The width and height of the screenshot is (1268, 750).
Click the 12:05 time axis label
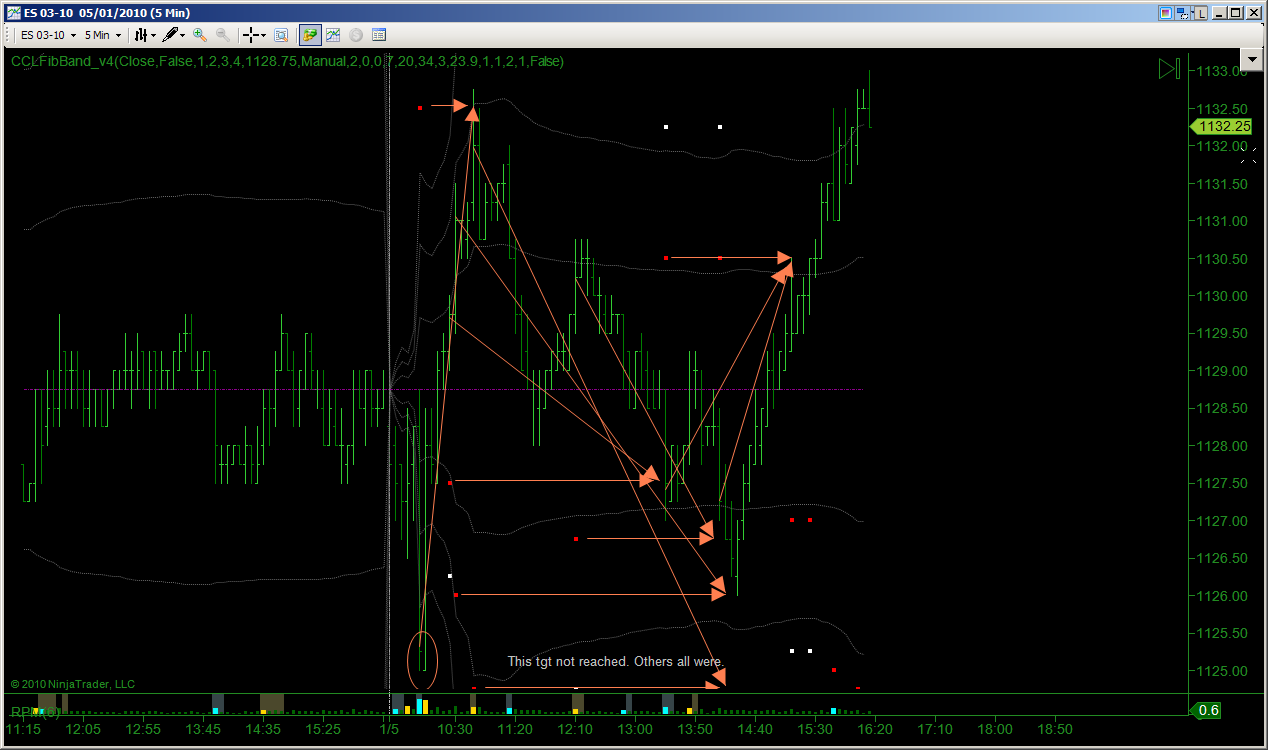[x=83, y=730]
